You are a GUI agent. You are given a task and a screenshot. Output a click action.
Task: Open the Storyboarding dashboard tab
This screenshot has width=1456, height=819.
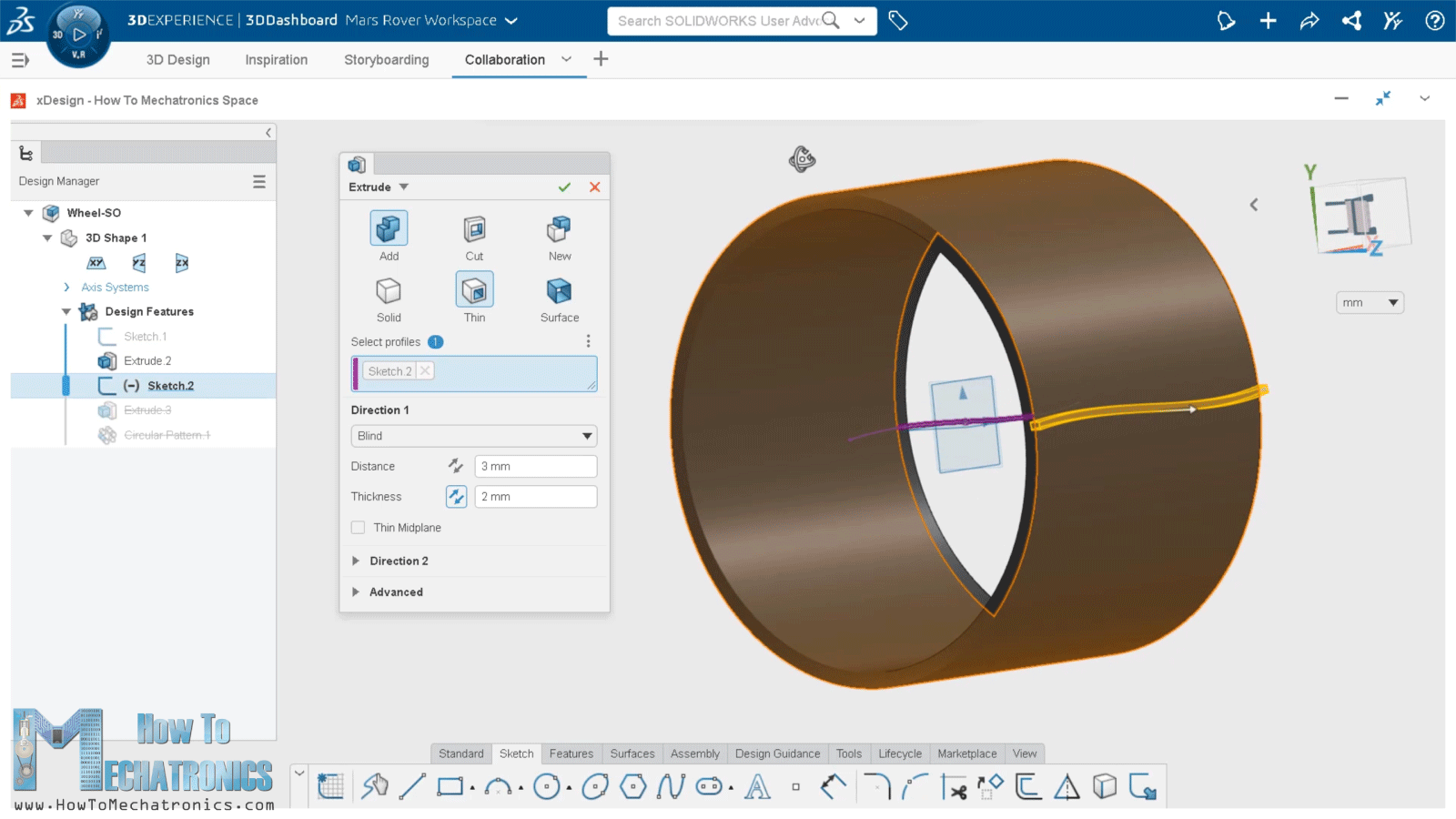pos(386,60)
